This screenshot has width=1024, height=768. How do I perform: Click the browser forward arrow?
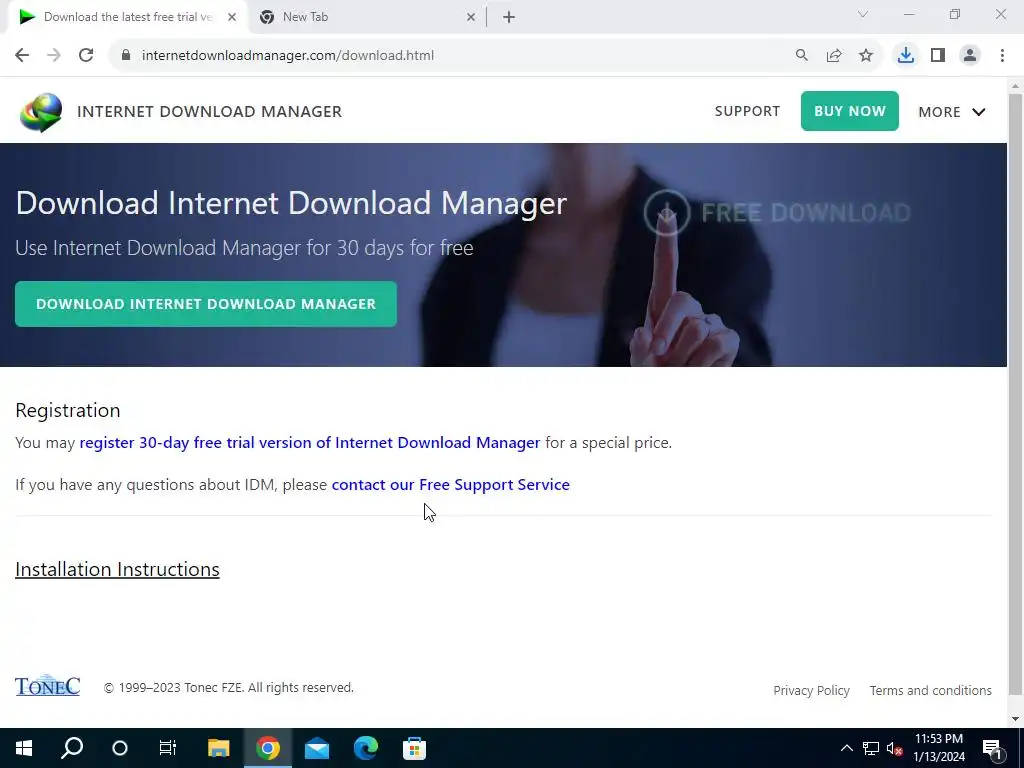point(54,56)
